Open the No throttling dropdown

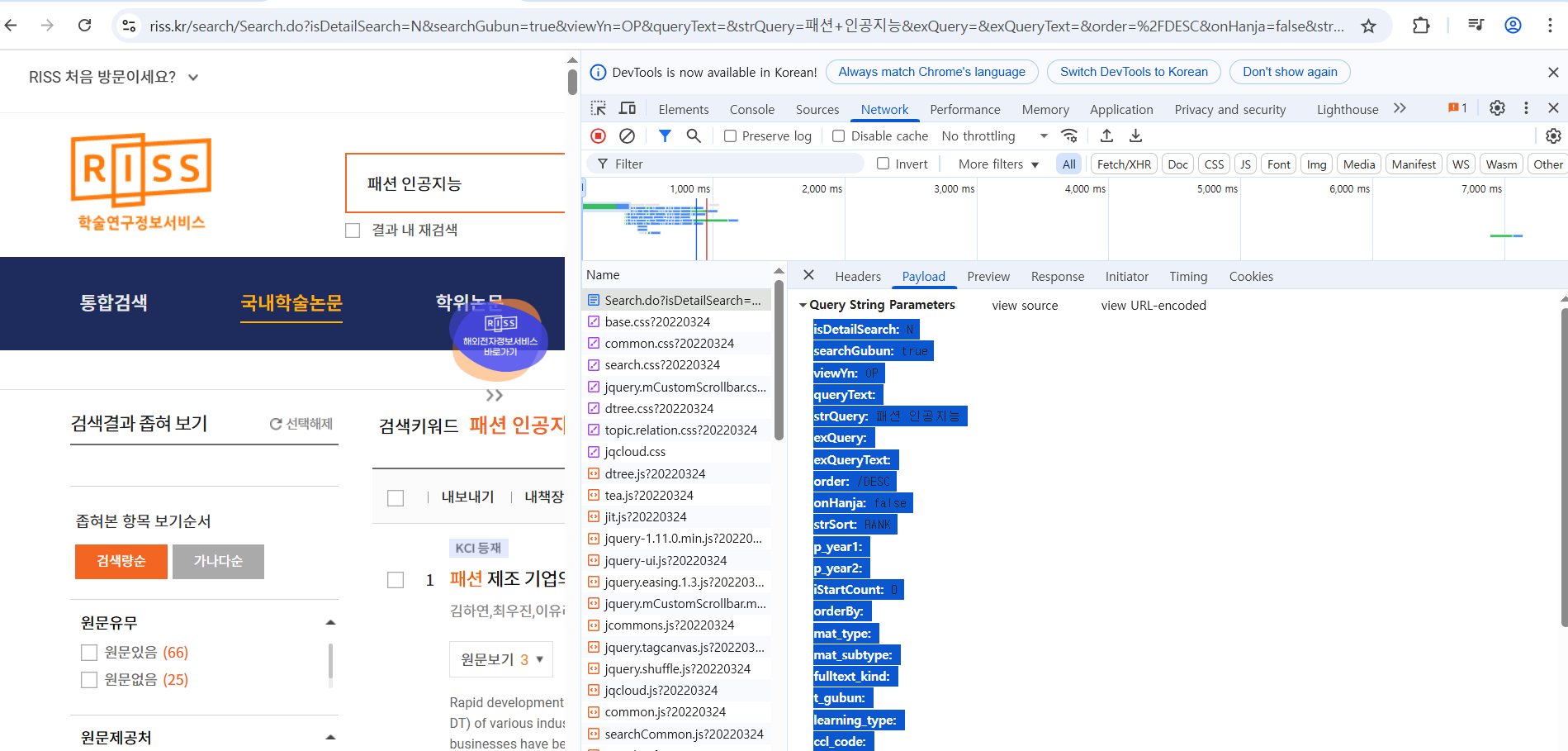click(995, 136)
